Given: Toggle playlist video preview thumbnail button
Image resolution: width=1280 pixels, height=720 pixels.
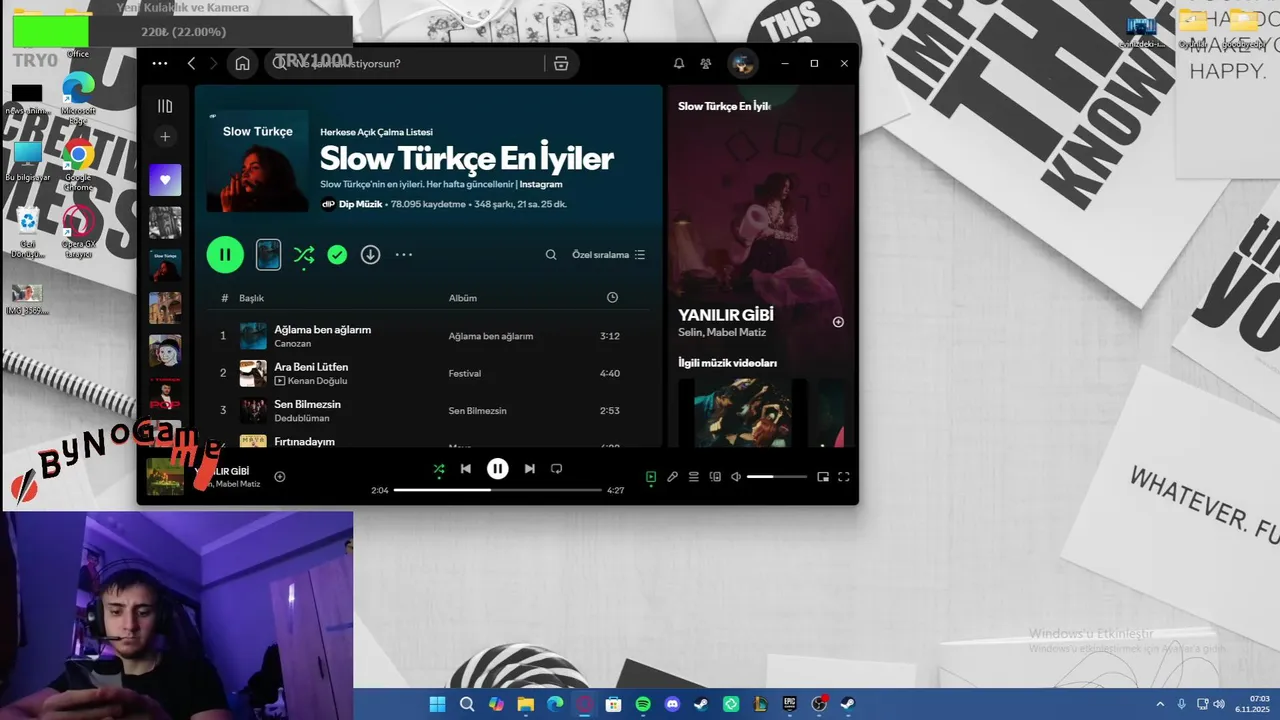Looking at the screenshot, I should point(268,254).
